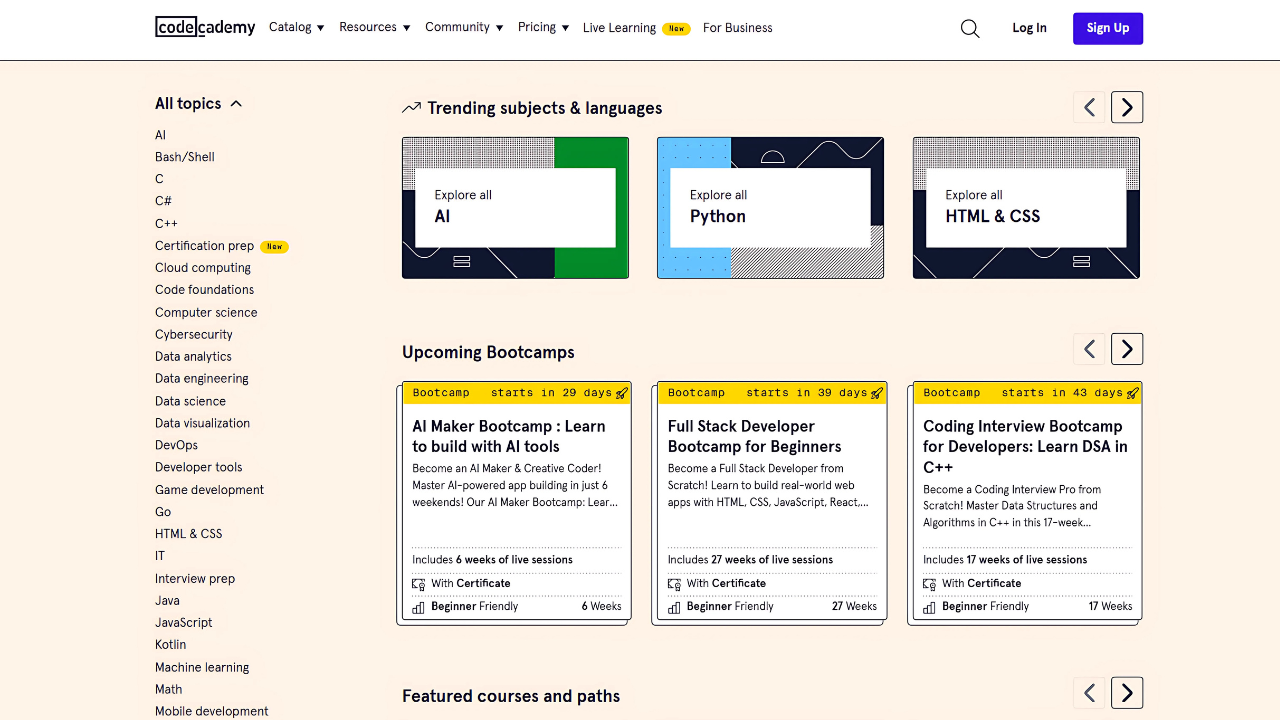The height and width of the screenshot is (720, 1280).
Task: Click next arrow for Trending subjects
Action: coord(1127,107)
